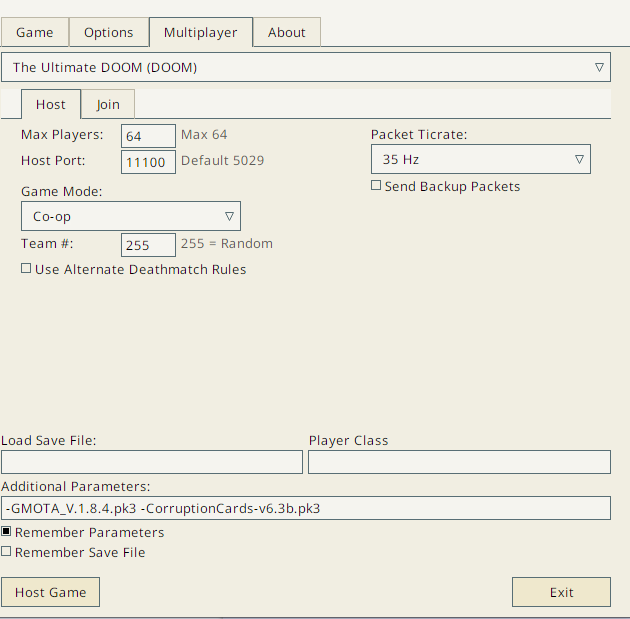Select the Host sub-tab
630x619 pixels.
(x=51, y=104)
